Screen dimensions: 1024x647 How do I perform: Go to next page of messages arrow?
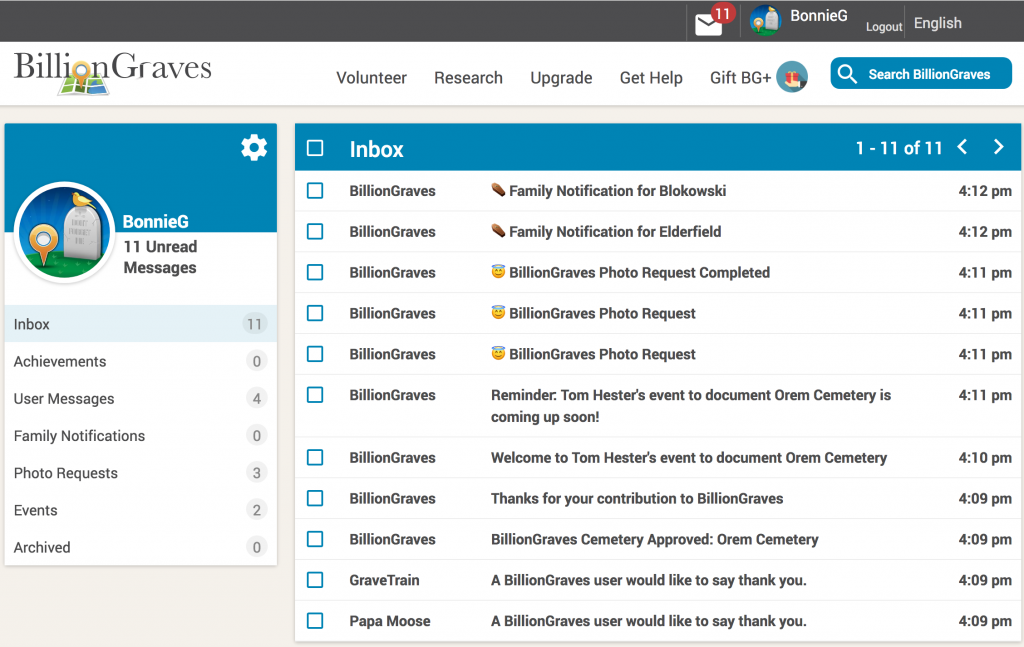[998, 148]
